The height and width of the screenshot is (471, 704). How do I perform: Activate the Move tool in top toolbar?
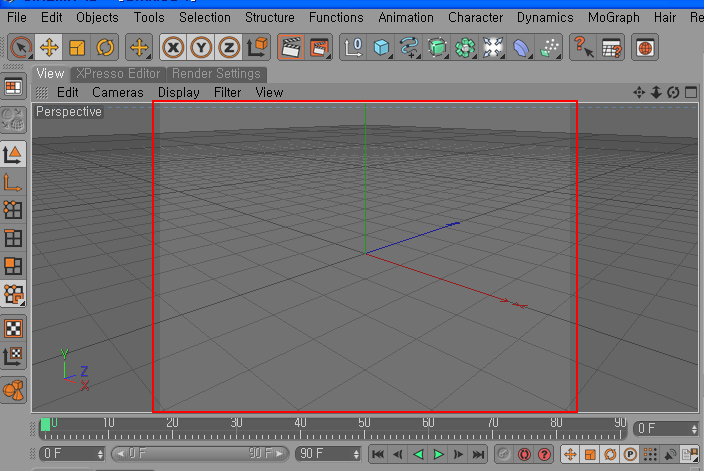click(49, 47)
